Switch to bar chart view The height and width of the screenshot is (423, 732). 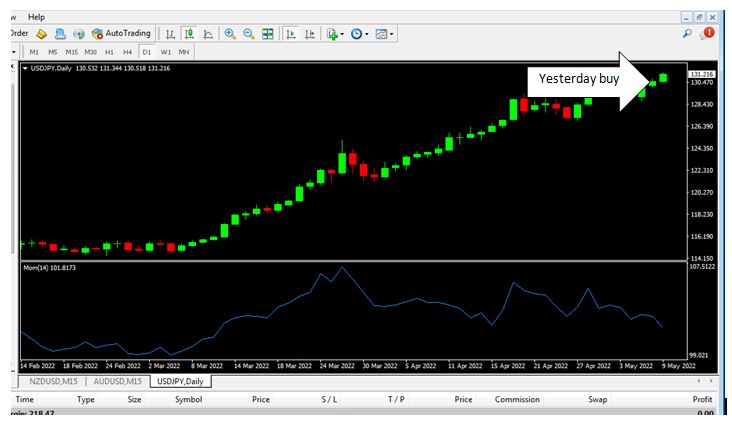point(170,34)
